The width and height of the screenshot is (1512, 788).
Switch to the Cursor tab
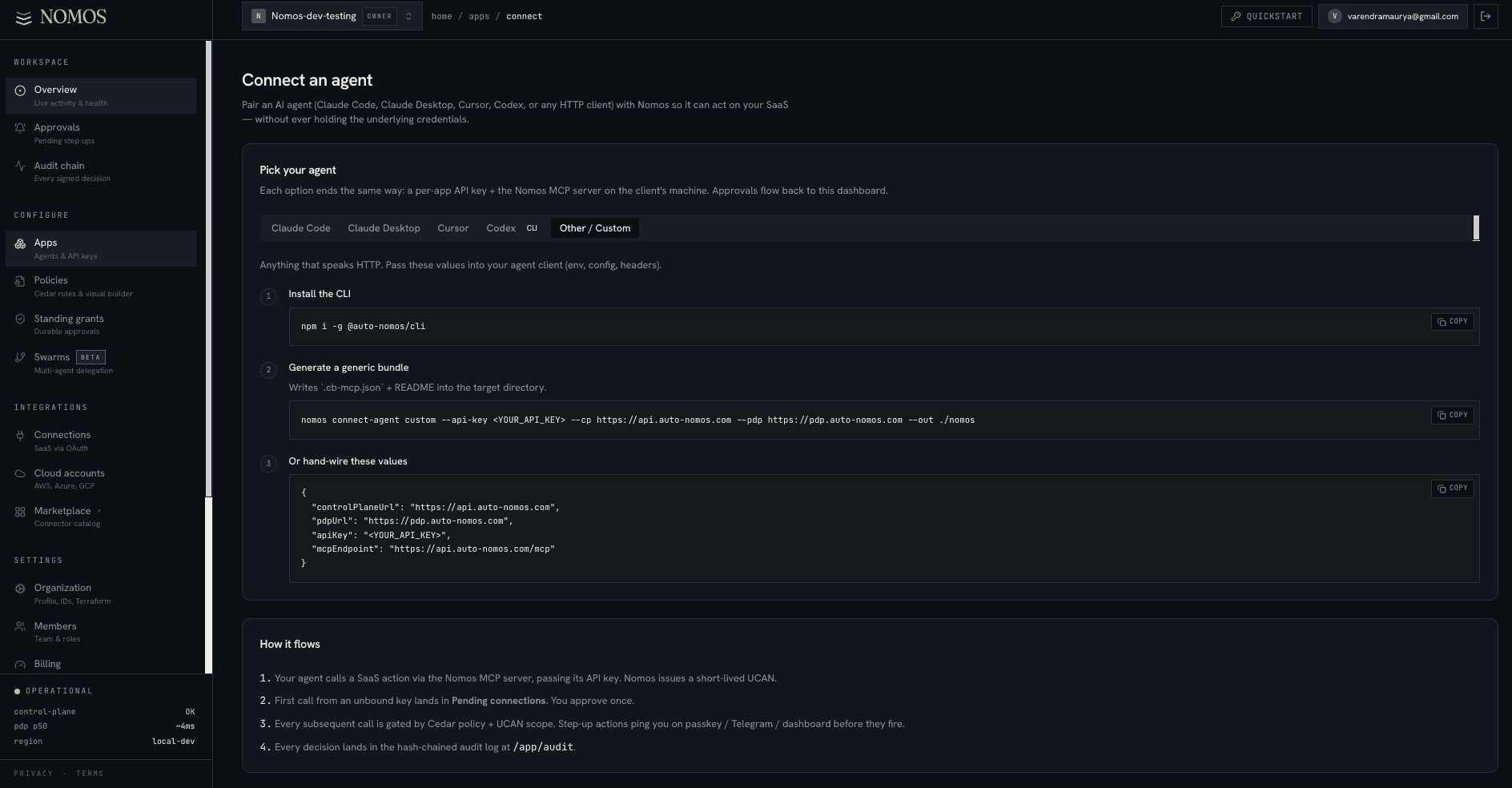coord(452,228)
